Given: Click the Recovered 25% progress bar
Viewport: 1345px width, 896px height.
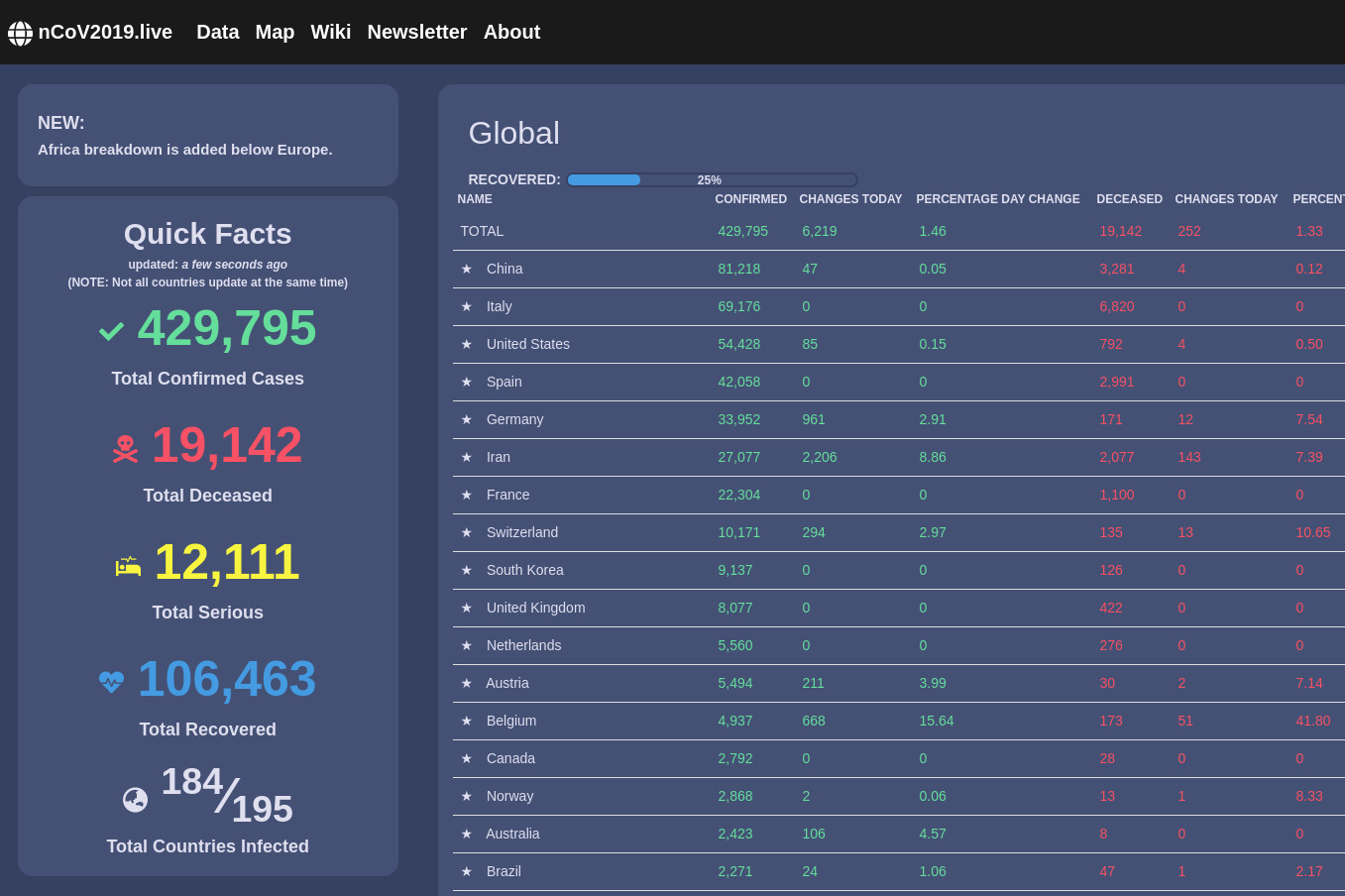Looking at the screenshot, I should click(712, 179).
